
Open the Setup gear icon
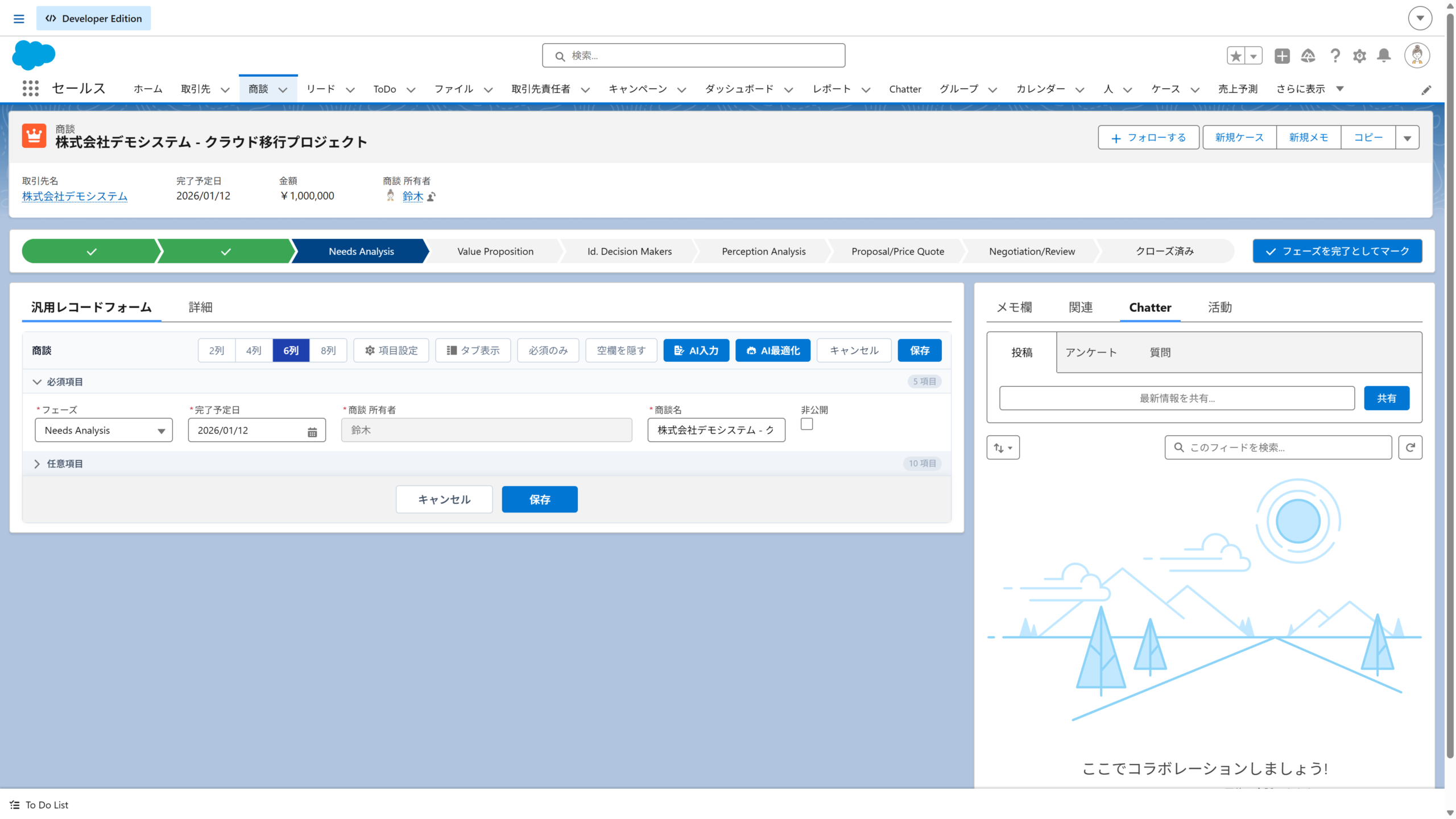(x=1359, y=56)
